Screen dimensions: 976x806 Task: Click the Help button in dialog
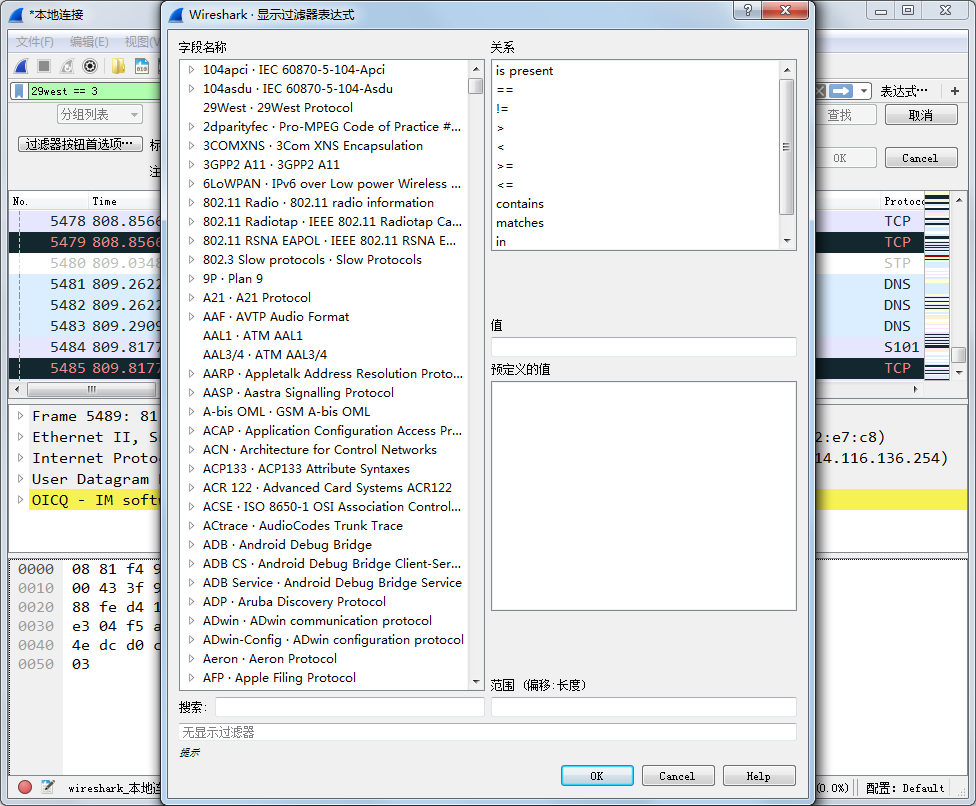tap(759, 776)
